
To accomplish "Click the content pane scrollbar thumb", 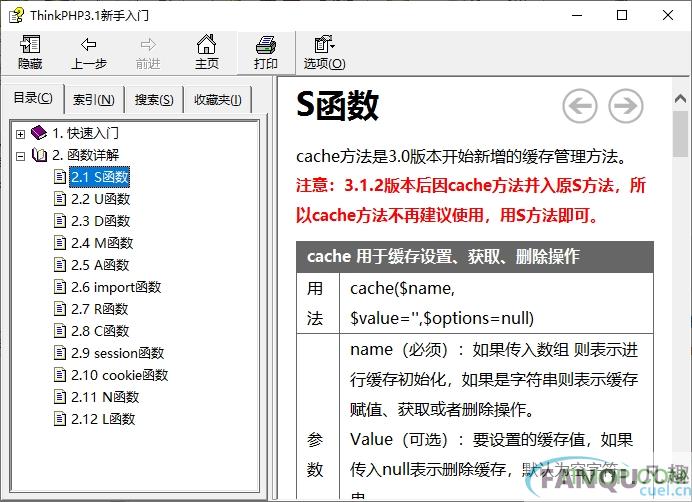I will (x=680, y=134).
